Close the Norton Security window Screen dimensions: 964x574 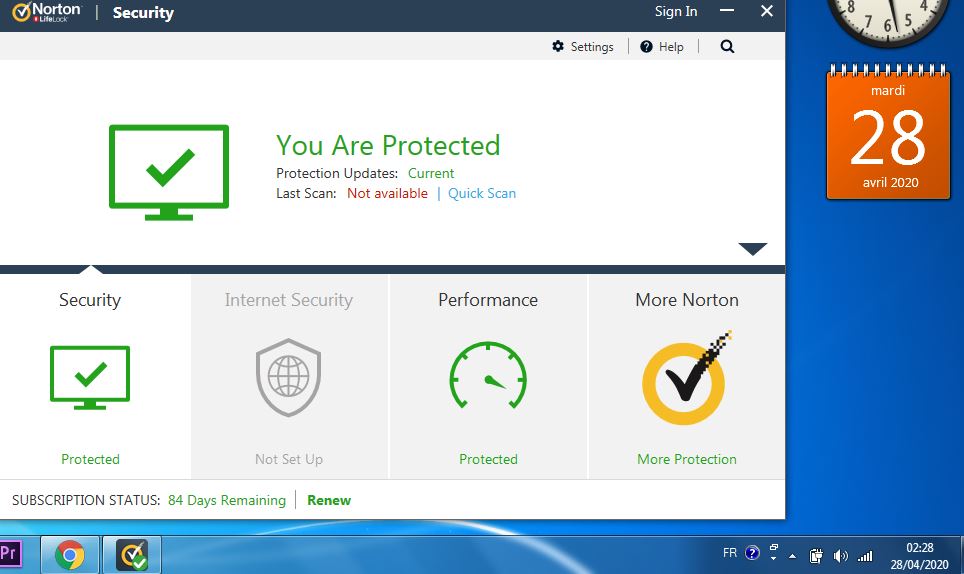767,11
